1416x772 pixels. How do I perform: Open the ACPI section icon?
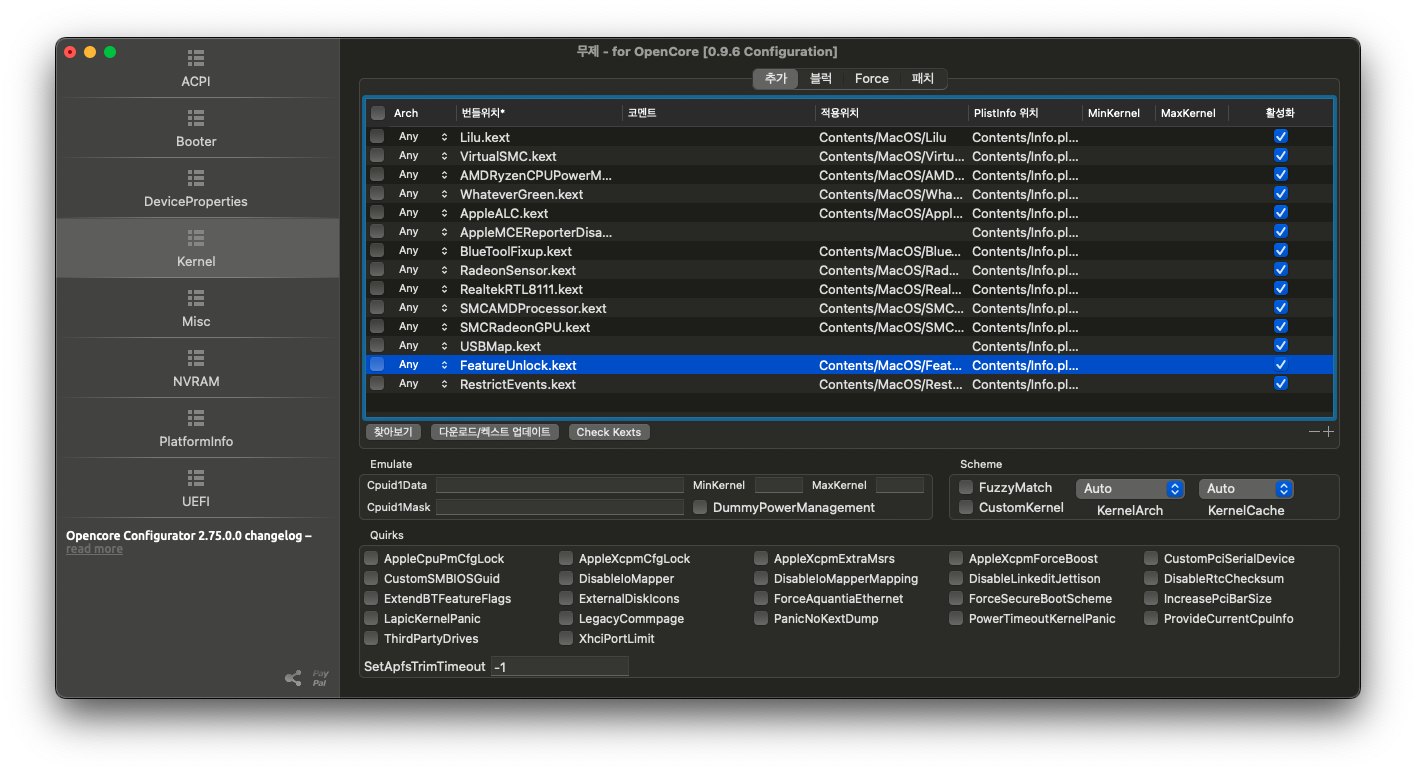coord(196,58)
